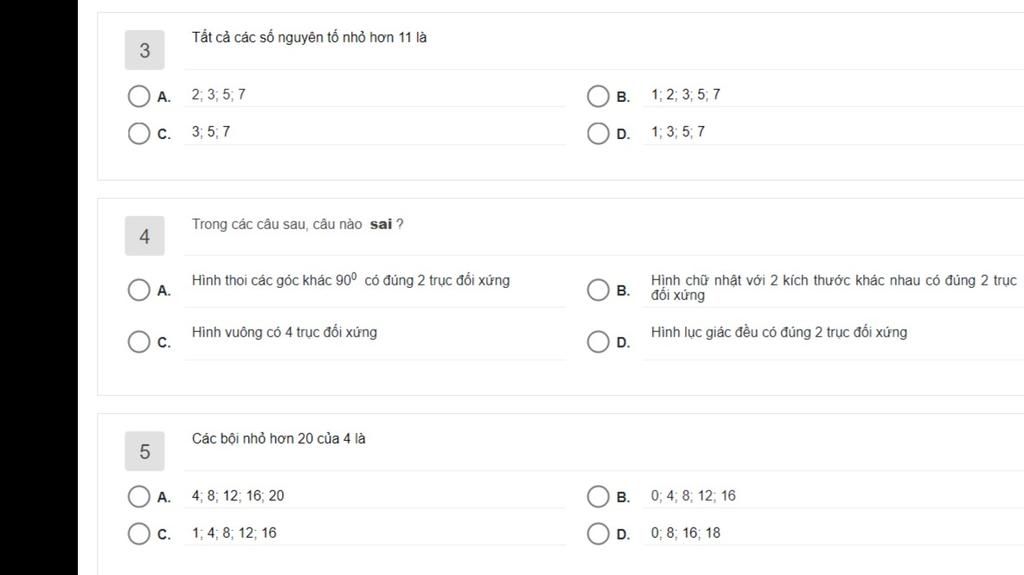Image resolution: width=1024 pixels, height=575 pixels.
Task: Select radio C for Hình vuông statement
Action: coord(139,342)
